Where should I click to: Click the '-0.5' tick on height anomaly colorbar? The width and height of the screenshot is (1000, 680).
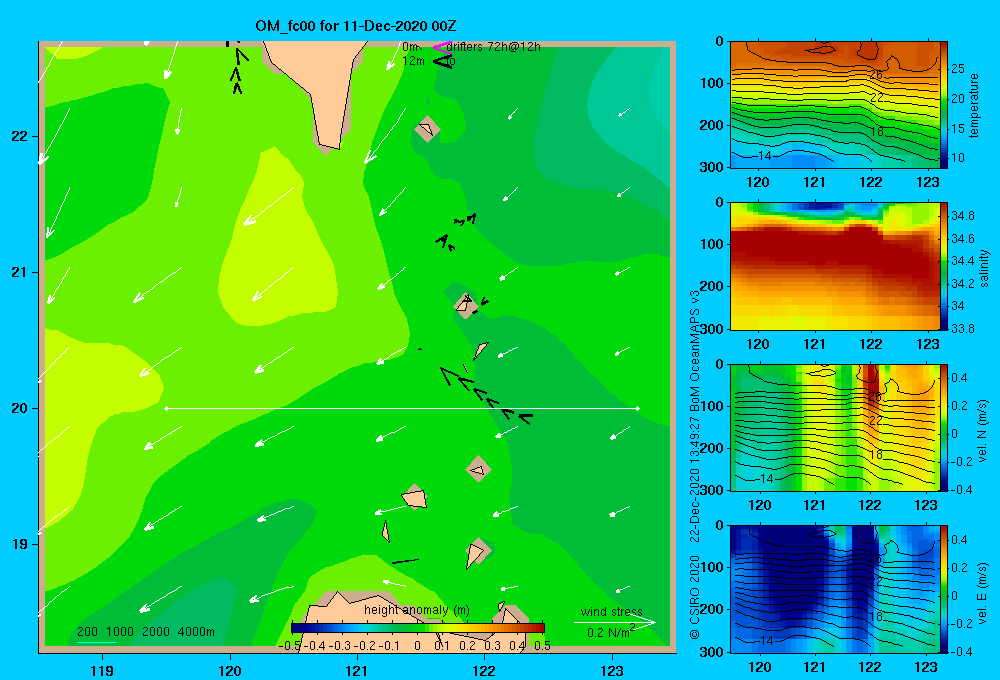point(289,646)
